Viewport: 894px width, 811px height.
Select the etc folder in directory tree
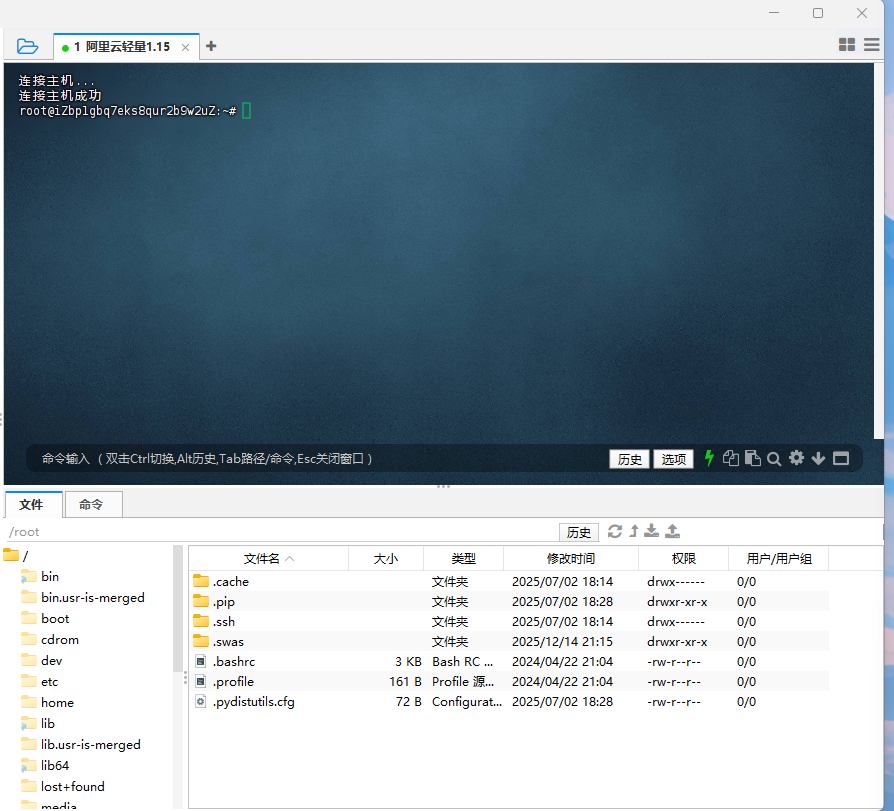tap(49, 681)
